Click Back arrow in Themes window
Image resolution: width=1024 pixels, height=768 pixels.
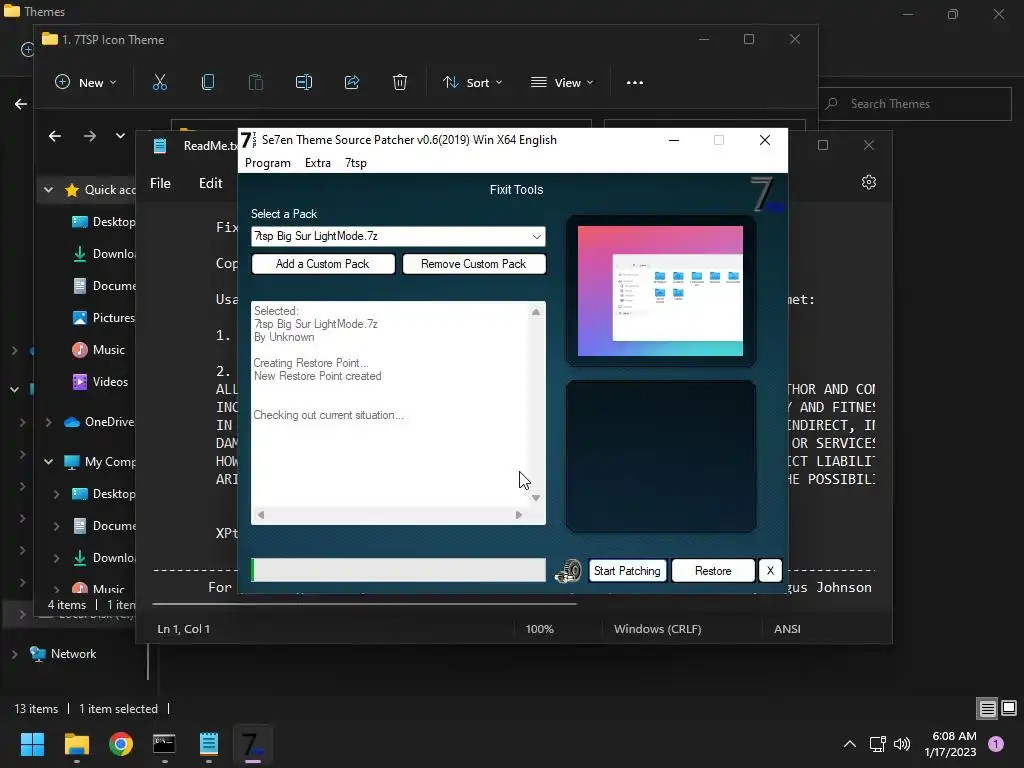coord(21,104)
